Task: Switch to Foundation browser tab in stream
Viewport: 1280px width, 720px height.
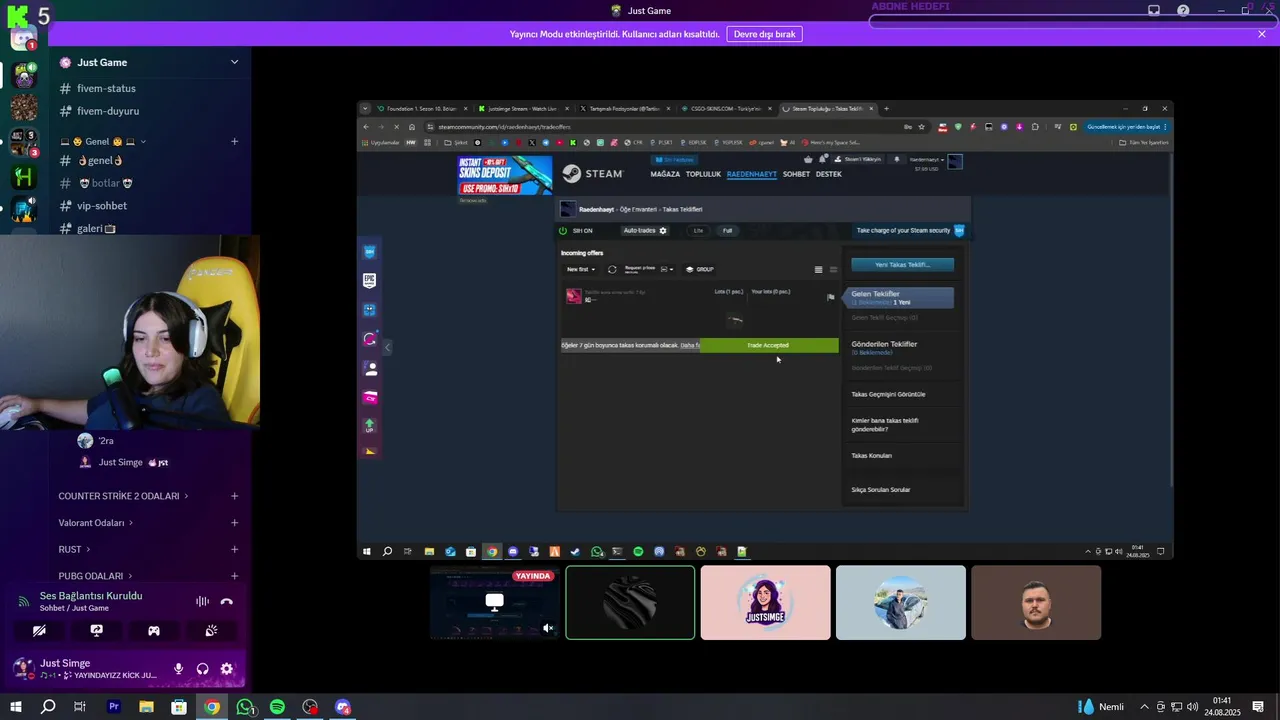Action: [x=422, y=108]
